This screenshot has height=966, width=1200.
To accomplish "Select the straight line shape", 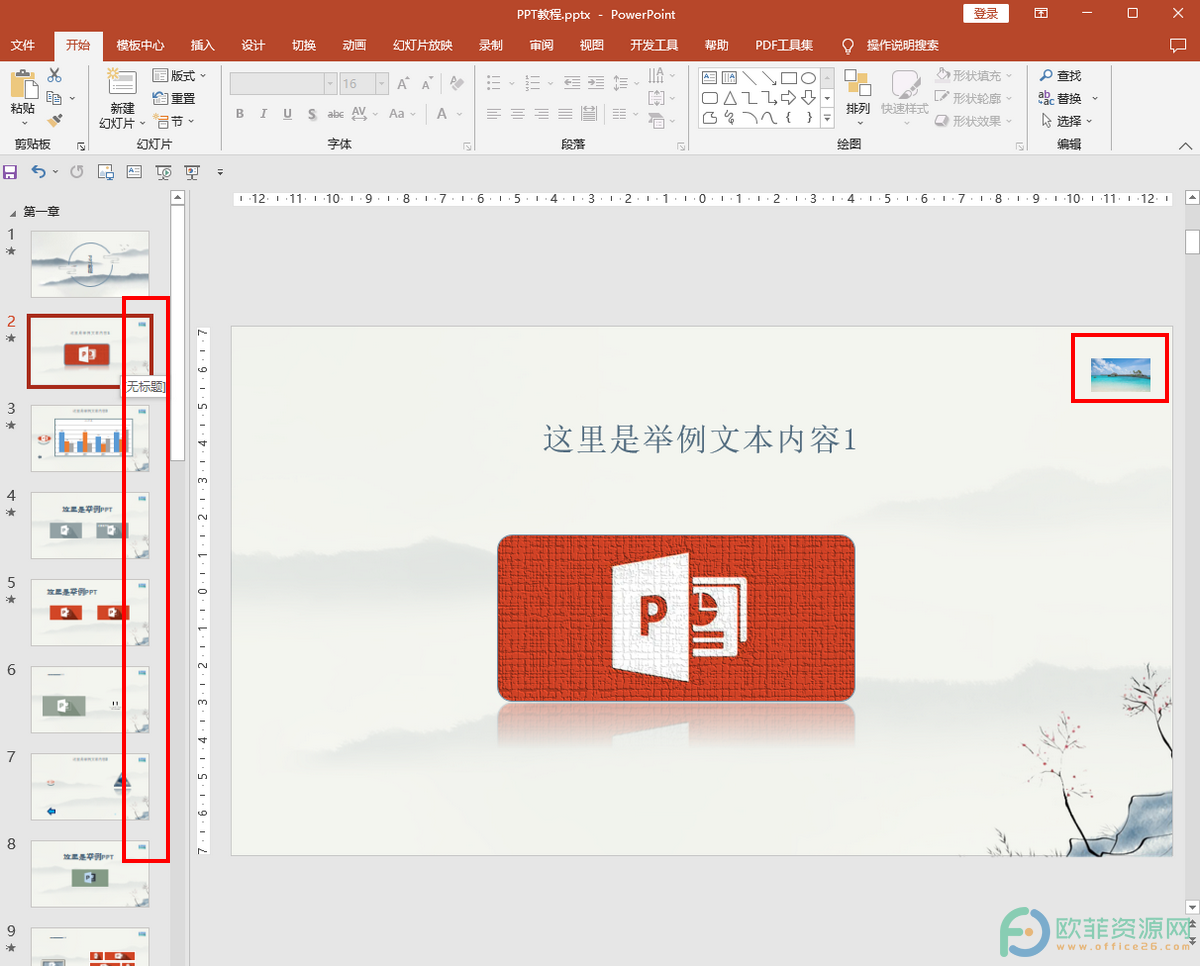I will [749, 77].
